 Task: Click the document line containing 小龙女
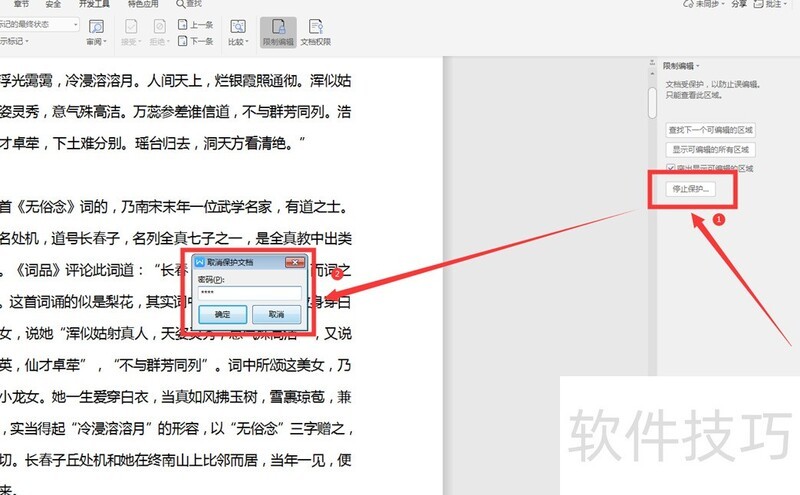pyautogui.click(x=176, y=397)
